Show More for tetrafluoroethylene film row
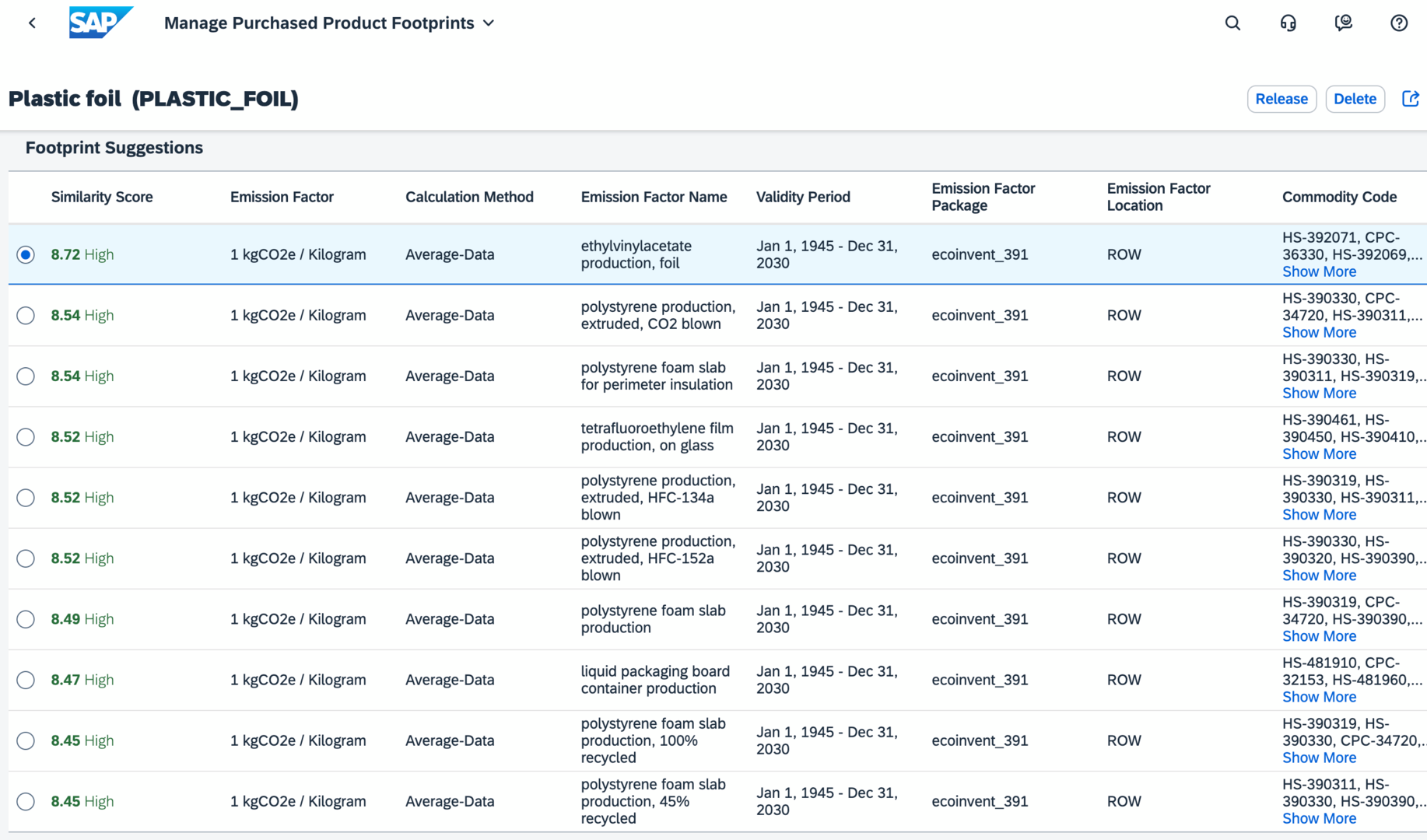 (1319, 453)
